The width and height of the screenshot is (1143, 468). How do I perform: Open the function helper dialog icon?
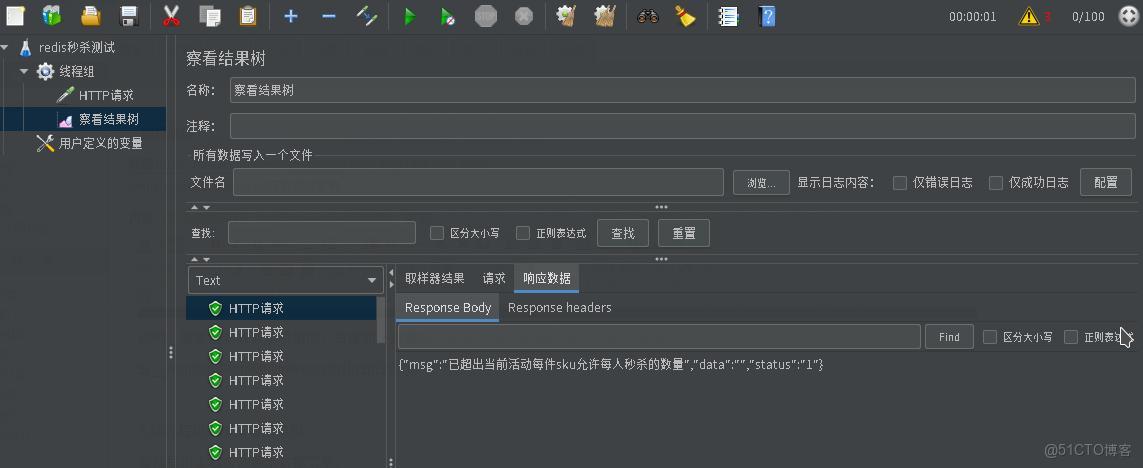[727, 16]
